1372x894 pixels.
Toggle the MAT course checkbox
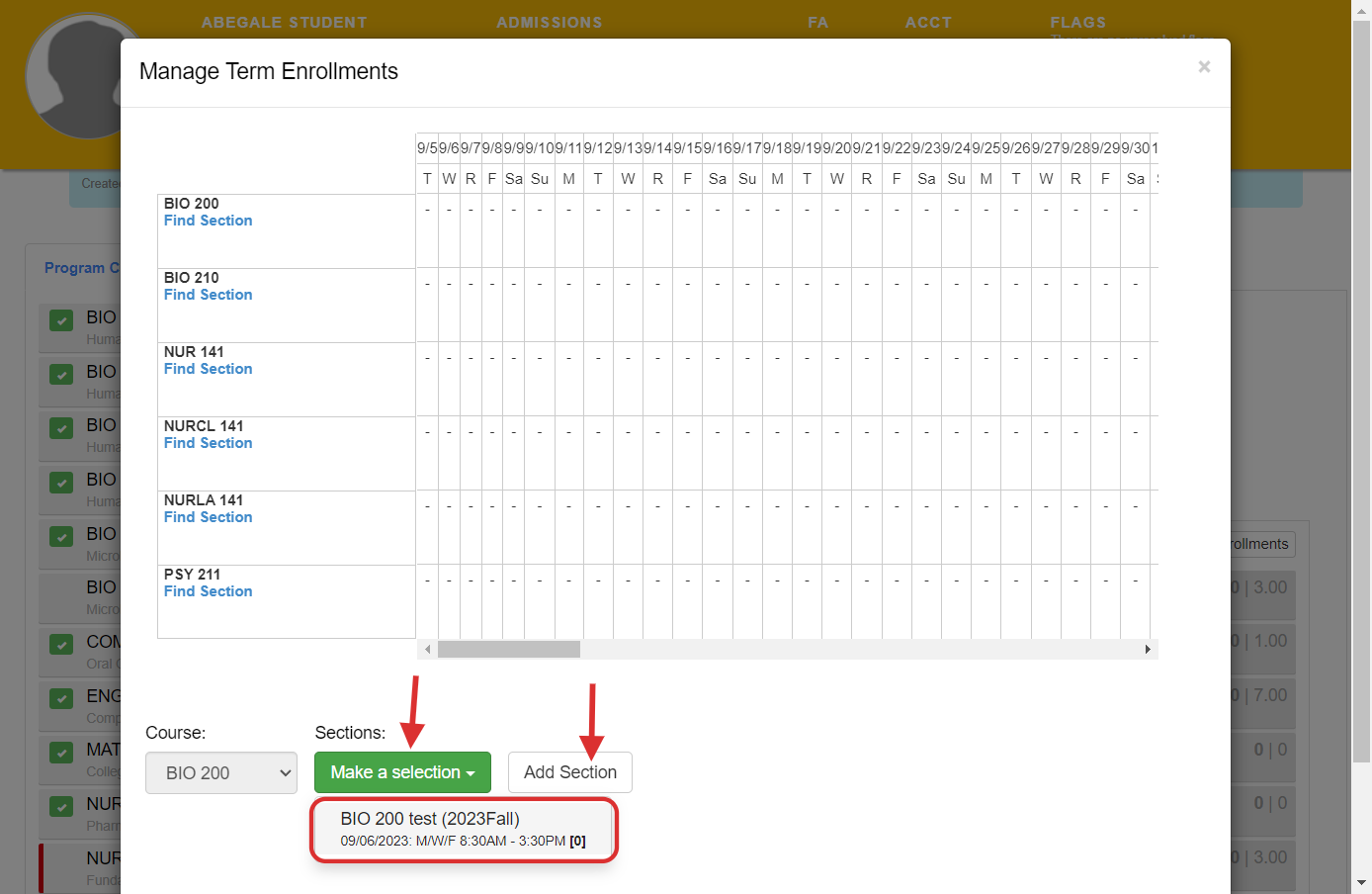(61, 753)
